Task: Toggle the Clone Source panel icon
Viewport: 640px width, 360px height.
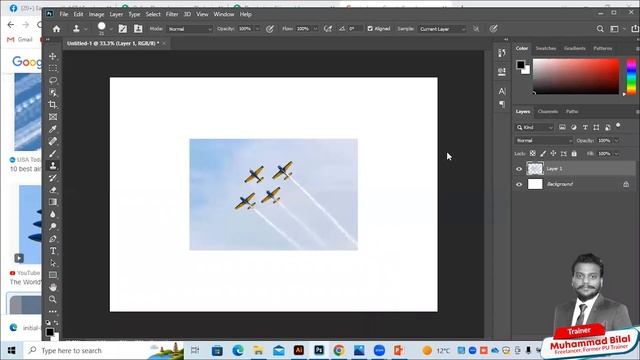Action: coord(138,29)
